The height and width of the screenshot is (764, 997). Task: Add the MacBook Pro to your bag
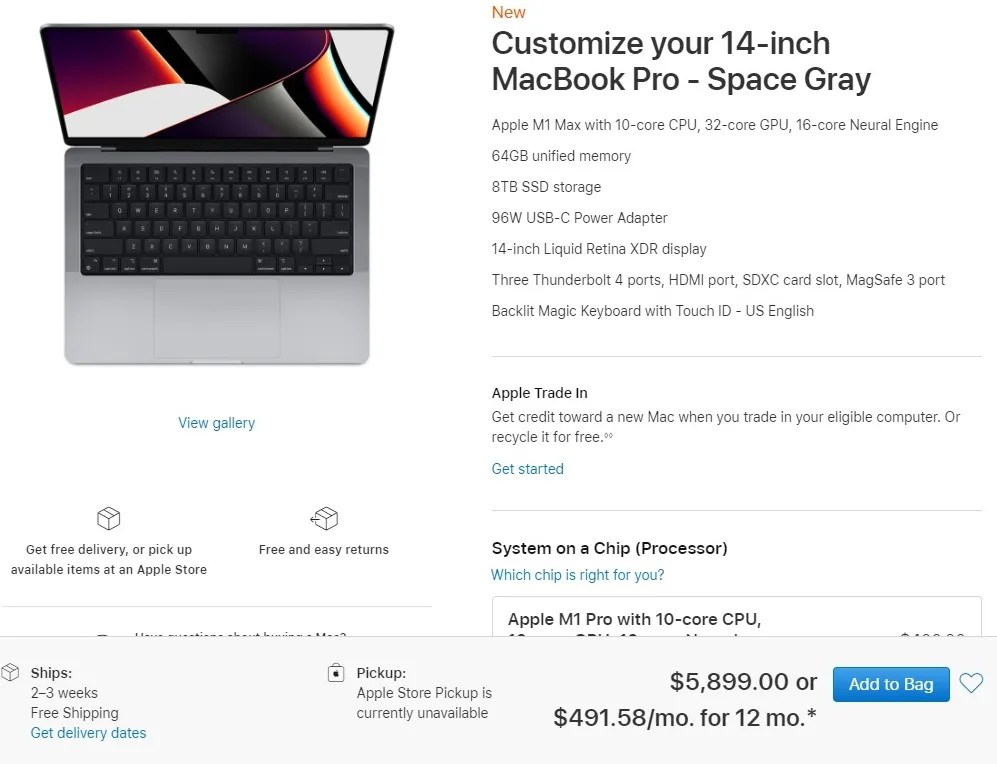(x=890, y=684)
